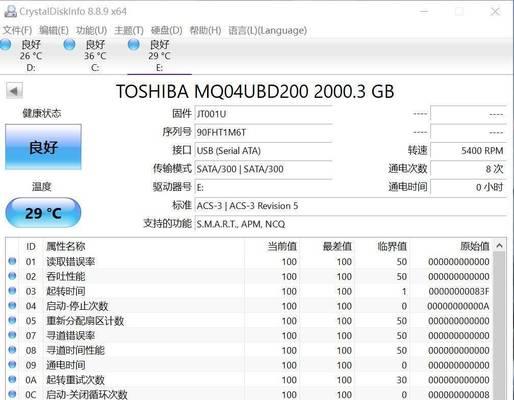Click scrollbar up arrow in attribute list
Viewport: 514px width, 400px height.
pyautogui.click(x=499, y=246)
